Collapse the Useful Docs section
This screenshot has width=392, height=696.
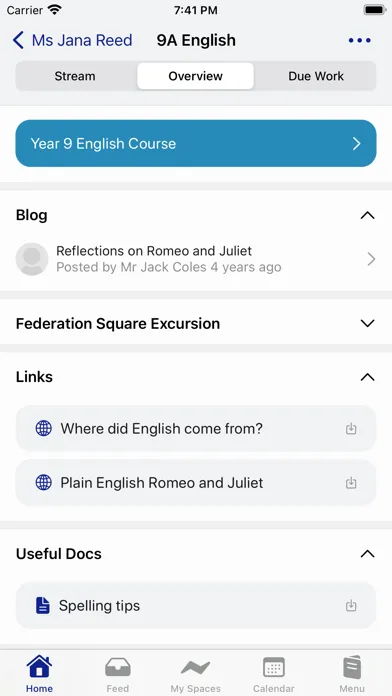368,554
